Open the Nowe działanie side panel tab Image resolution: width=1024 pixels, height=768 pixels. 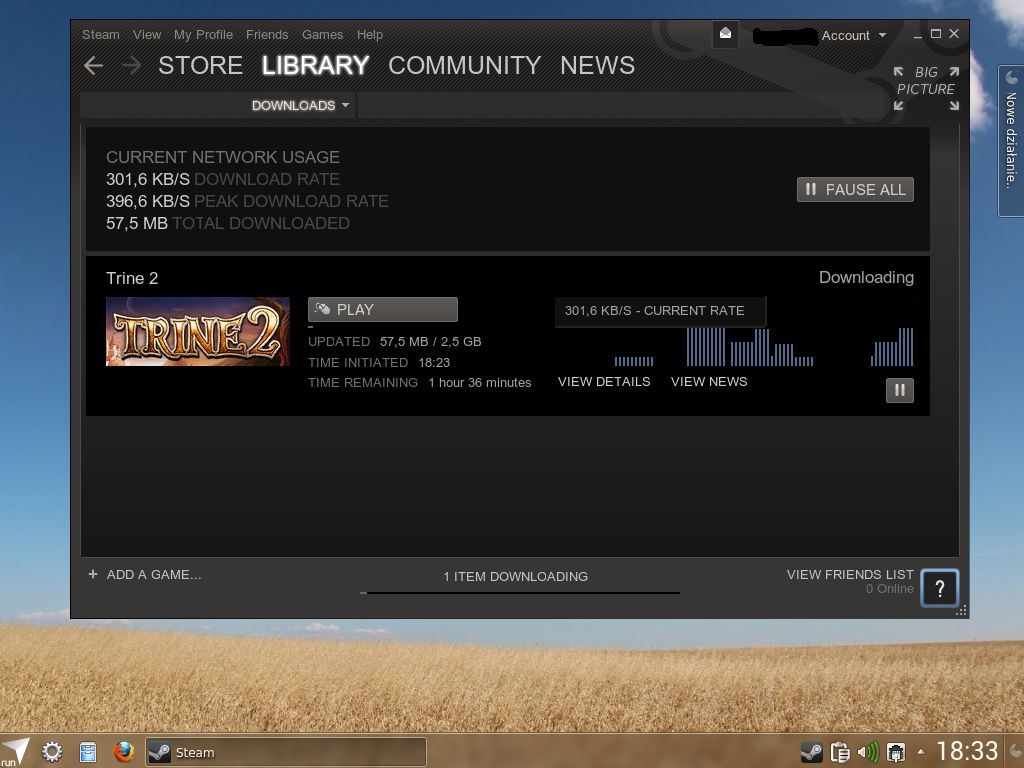1011,140
